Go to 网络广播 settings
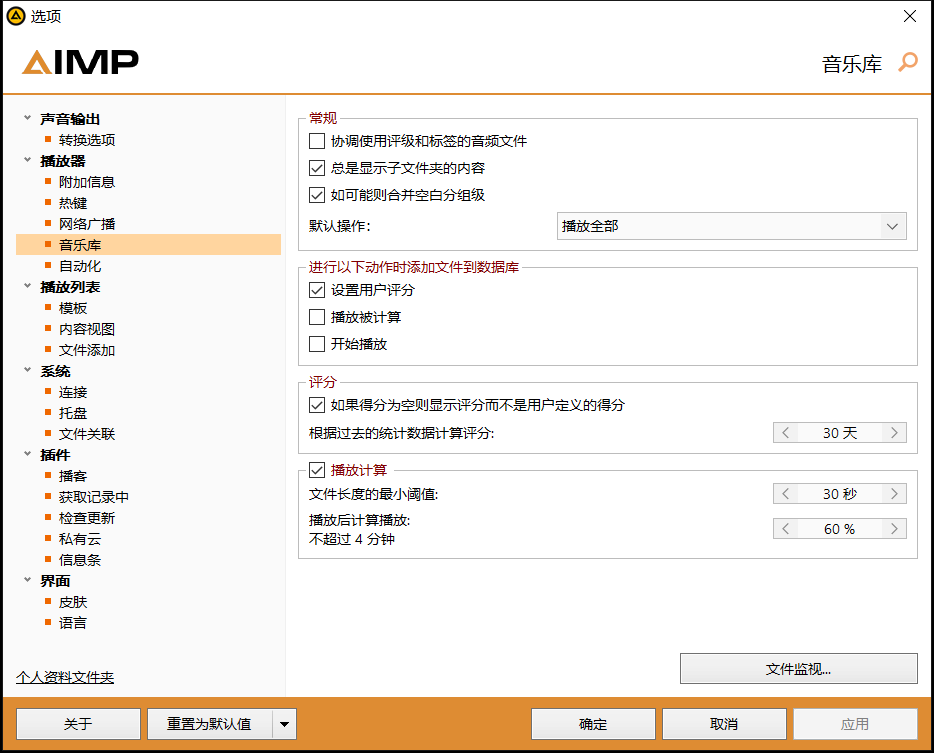Image resolution: width=934 pixels, height=753 pixels. pyautogui.click(x=87, y=224)
